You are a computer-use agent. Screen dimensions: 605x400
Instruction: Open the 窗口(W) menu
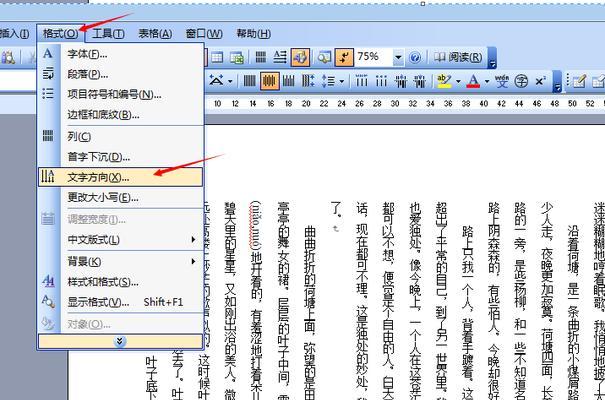[204, 34]
